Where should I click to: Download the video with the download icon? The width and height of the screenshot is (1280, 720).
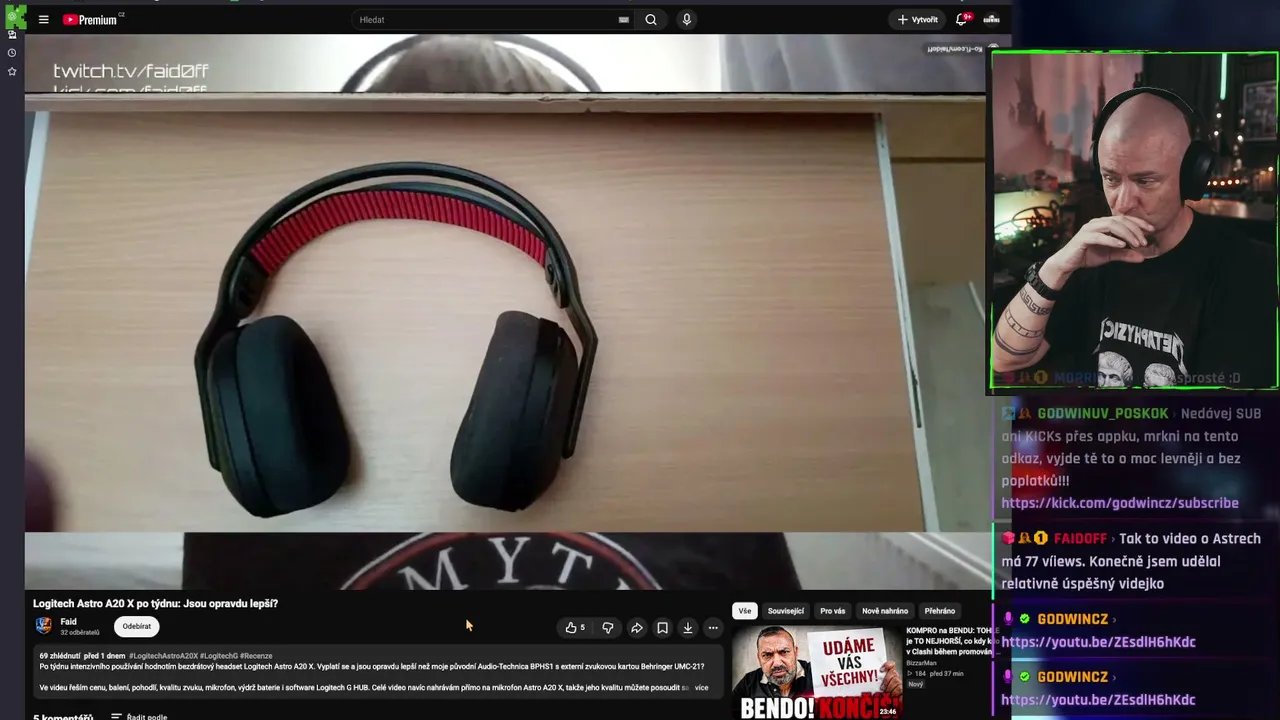(x=688, y=628)
